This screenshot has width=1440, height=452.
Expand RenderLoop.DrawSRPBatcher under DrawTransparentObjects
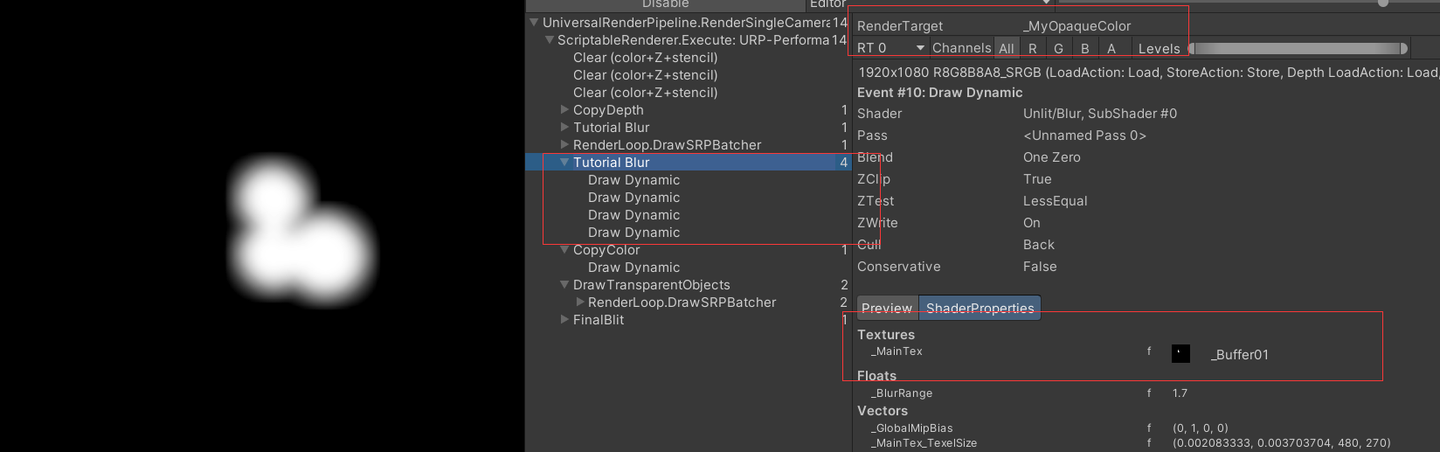click(580, 302)
